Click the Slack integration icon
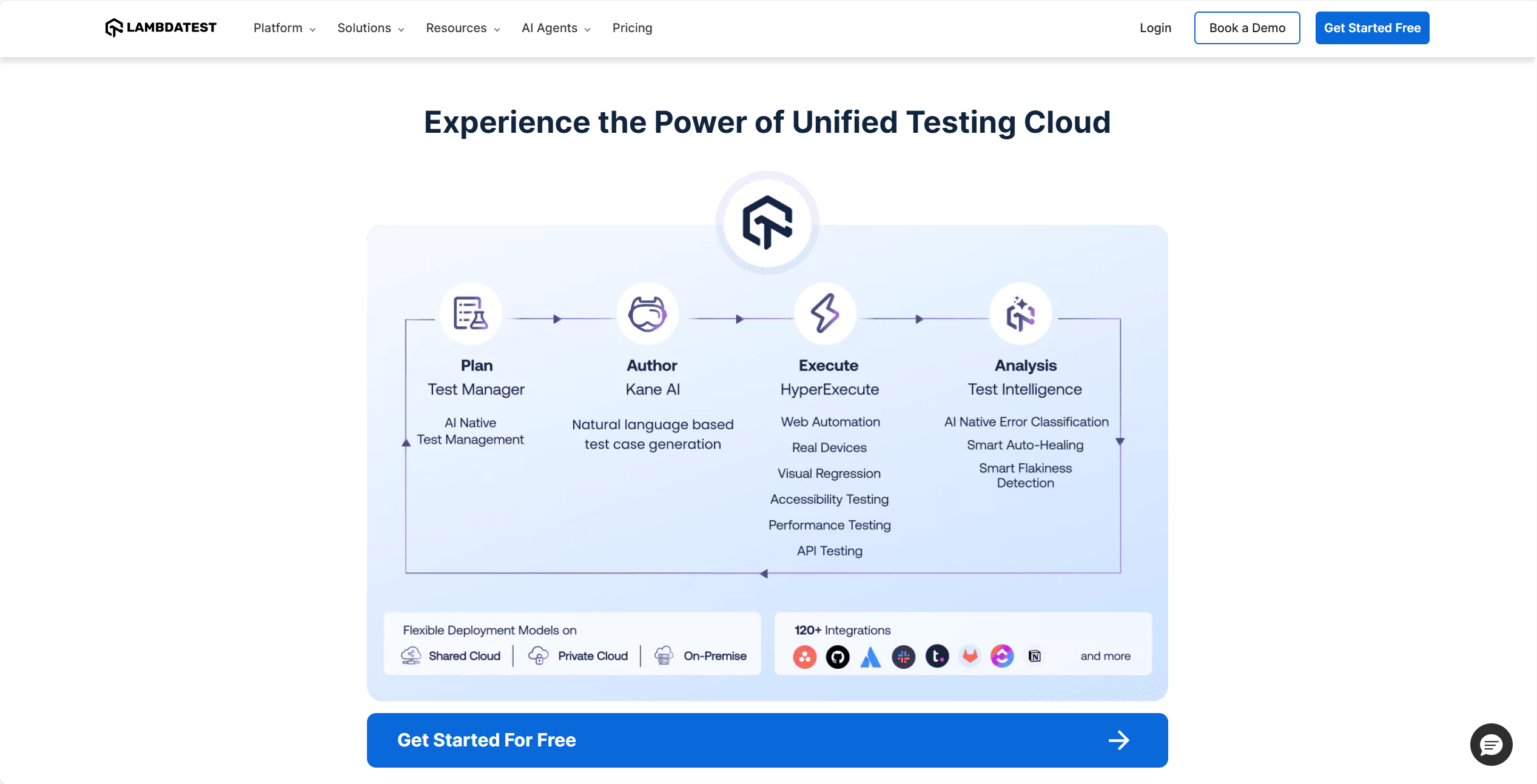This screenshot has height=784, width=1537. pyautogui.click(x=904, y=656)
